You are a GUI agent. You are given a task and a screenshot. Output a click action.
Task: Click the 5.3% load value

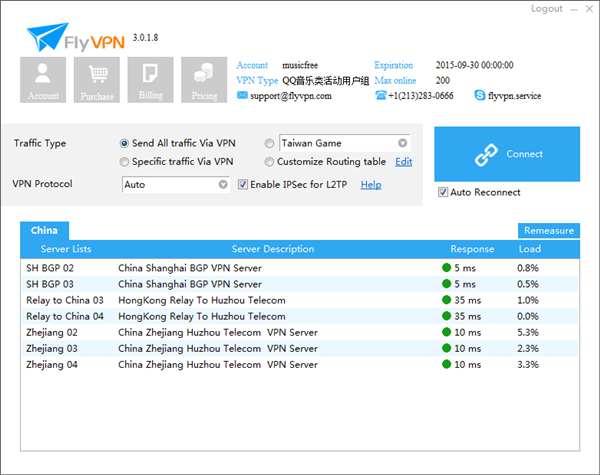click(x=528, y=332)
